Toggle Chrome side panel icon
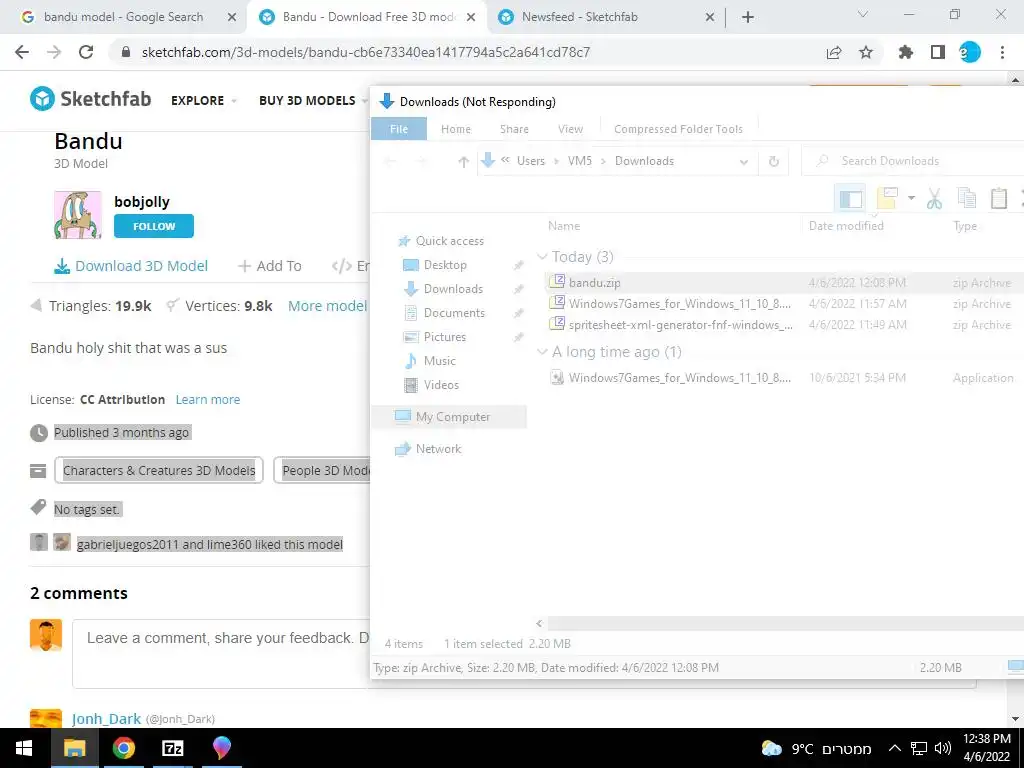This screenshot has width=1024, height=768. [x=938, y=52]
